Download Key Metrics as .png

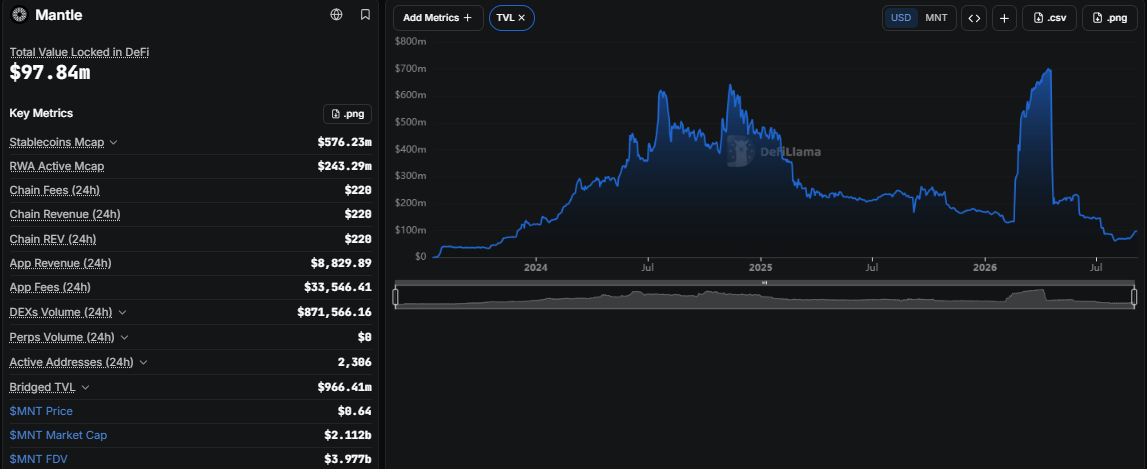pos(347,114)
